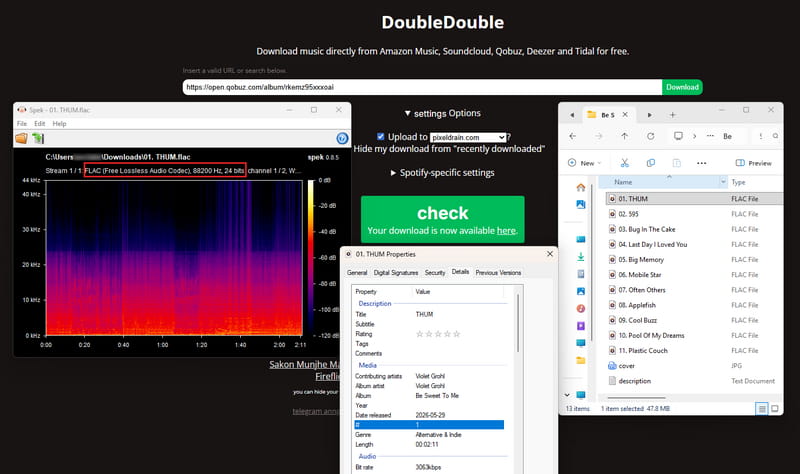Open the pixeldrain.com upload dropdown
The height and width of the screenshot is (474, 800).
pos(468,137)
